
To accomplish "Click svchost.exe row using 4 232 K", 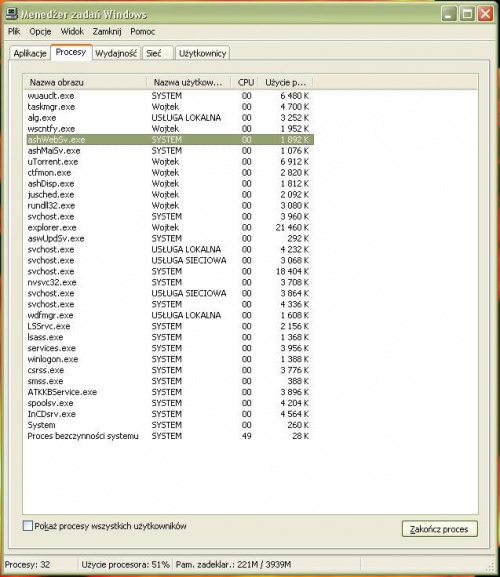I will 169,249.
